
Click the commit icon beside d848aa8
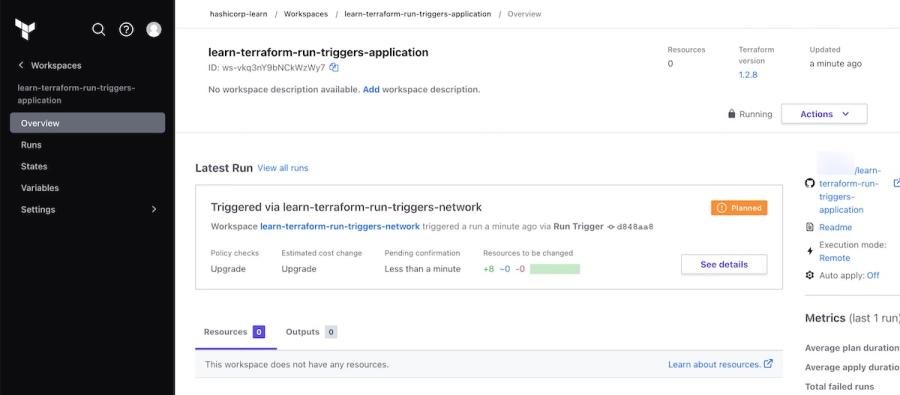[x=611, y=227]
